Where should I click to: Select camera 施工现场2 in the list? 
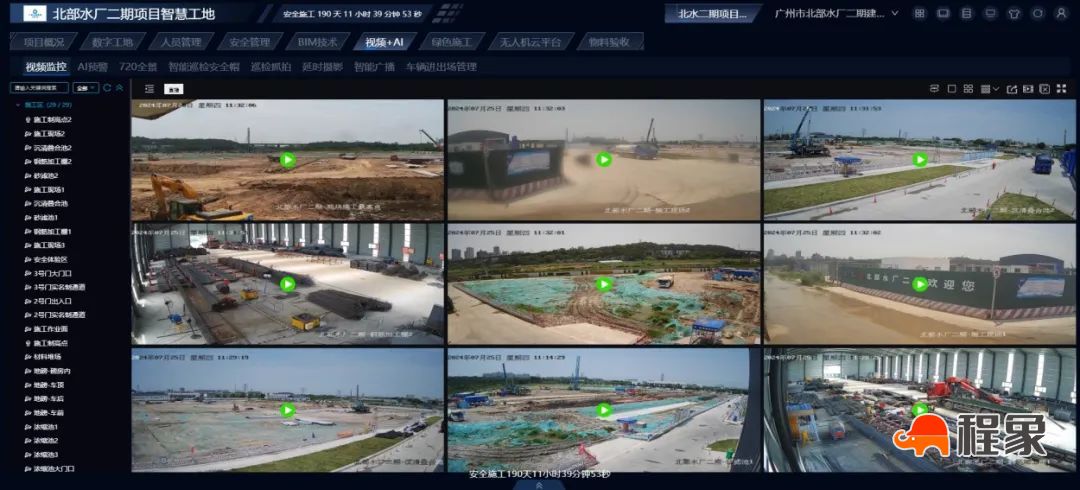pyautogui.click(x=49, y=134)
